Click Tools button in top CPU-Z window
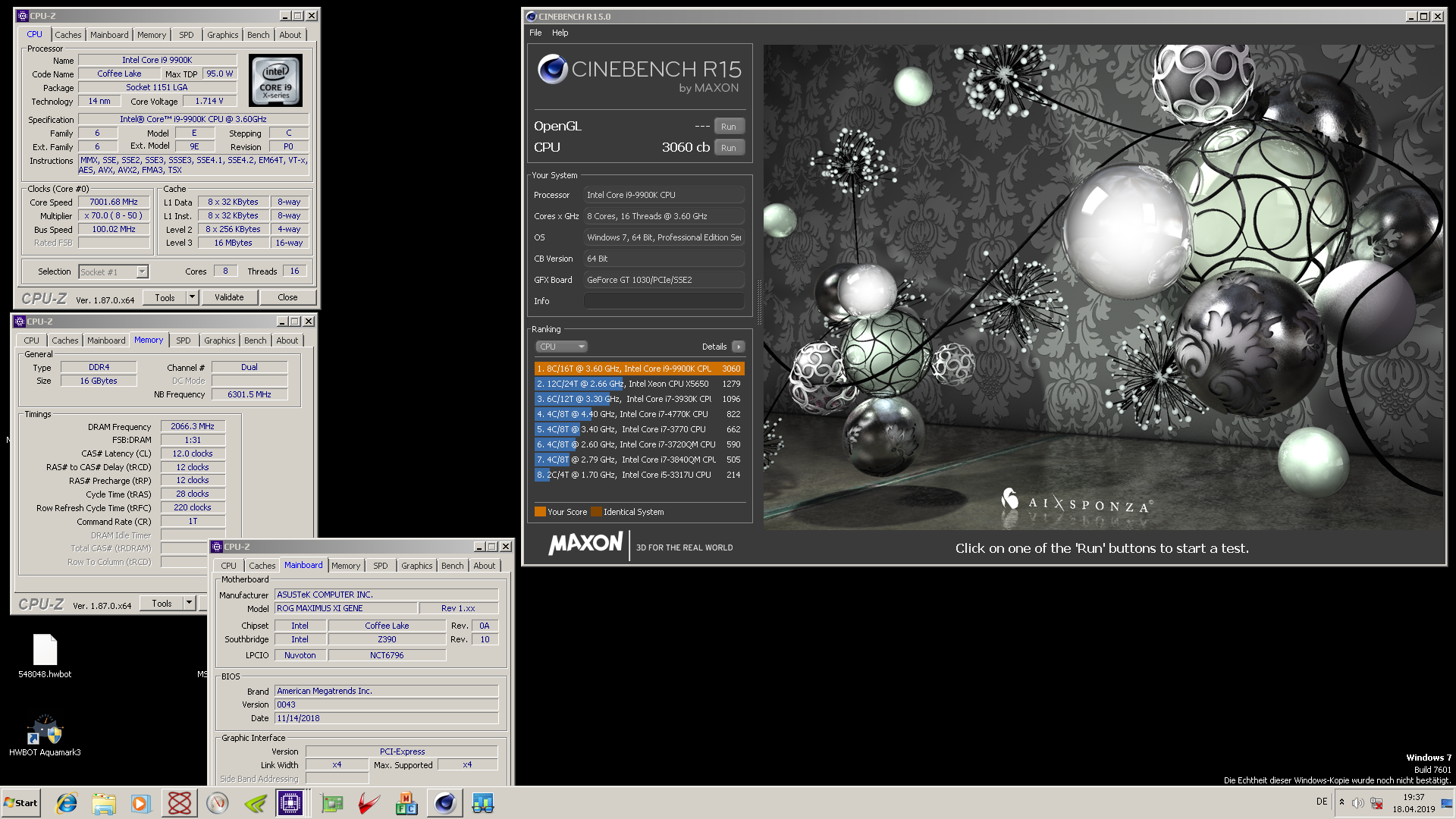The image size is (1456, 819). click(x=165, y=298)
